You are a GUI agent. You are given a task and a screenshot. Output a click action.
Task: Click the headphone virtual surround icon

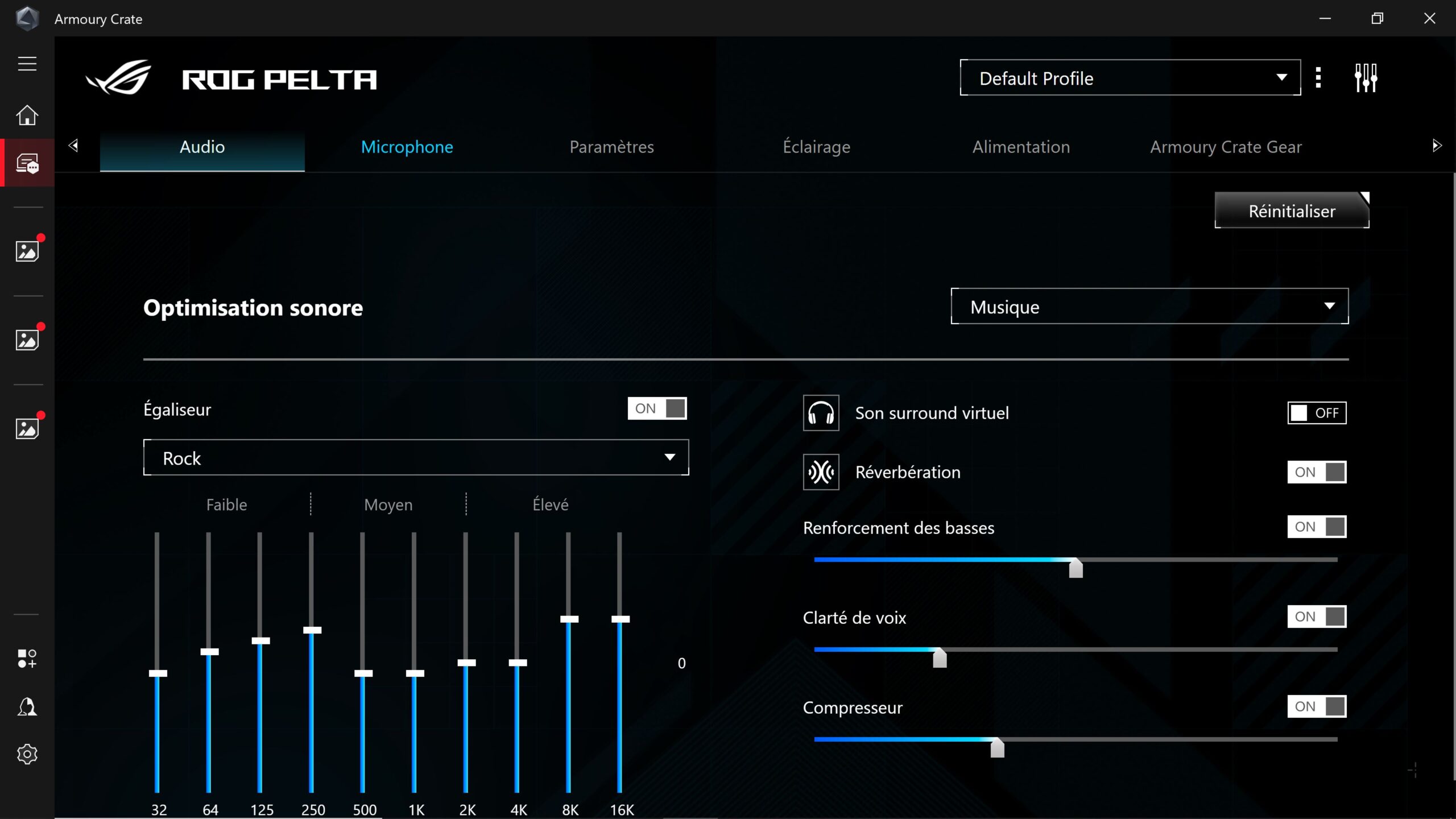pos(821,413)
